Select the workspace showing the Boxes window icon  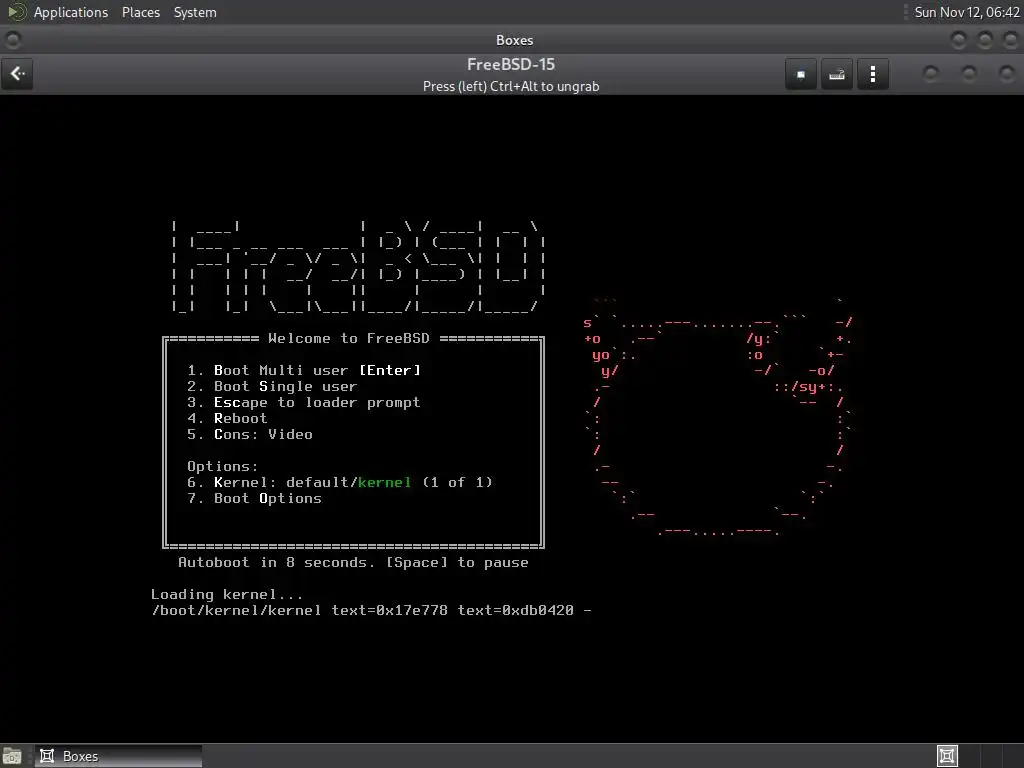947,756
